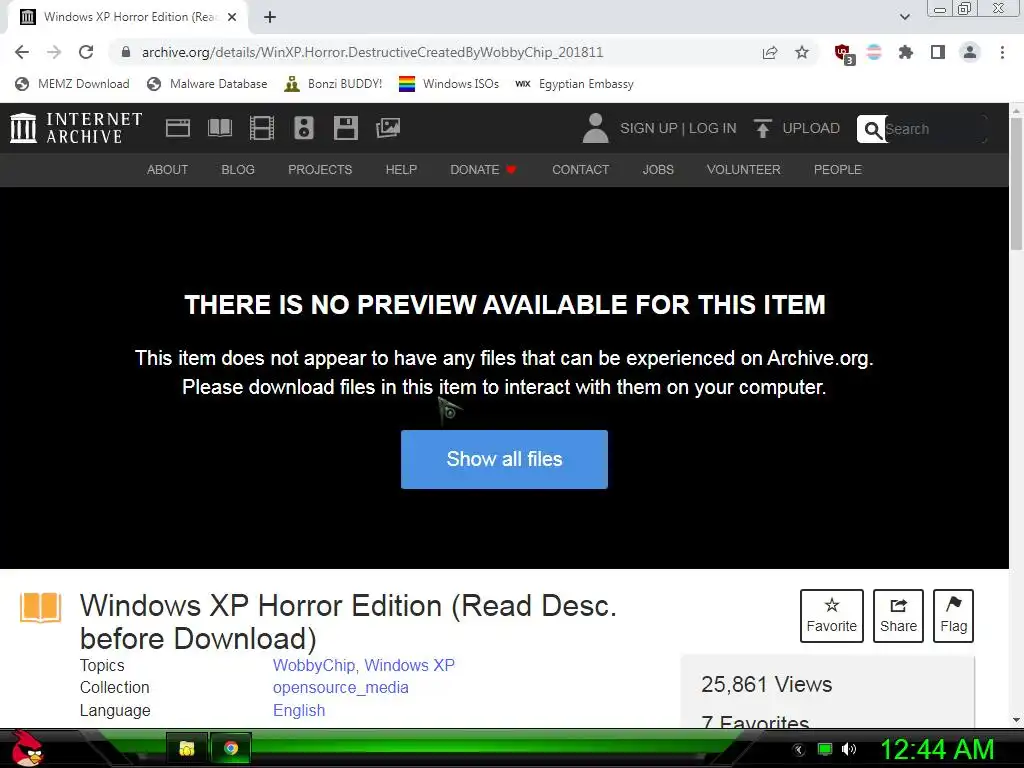Open the Windows ISOs bookmark
Image resolution: width=1024 pixels, height=768 pixels.
(x=449, y=84)
